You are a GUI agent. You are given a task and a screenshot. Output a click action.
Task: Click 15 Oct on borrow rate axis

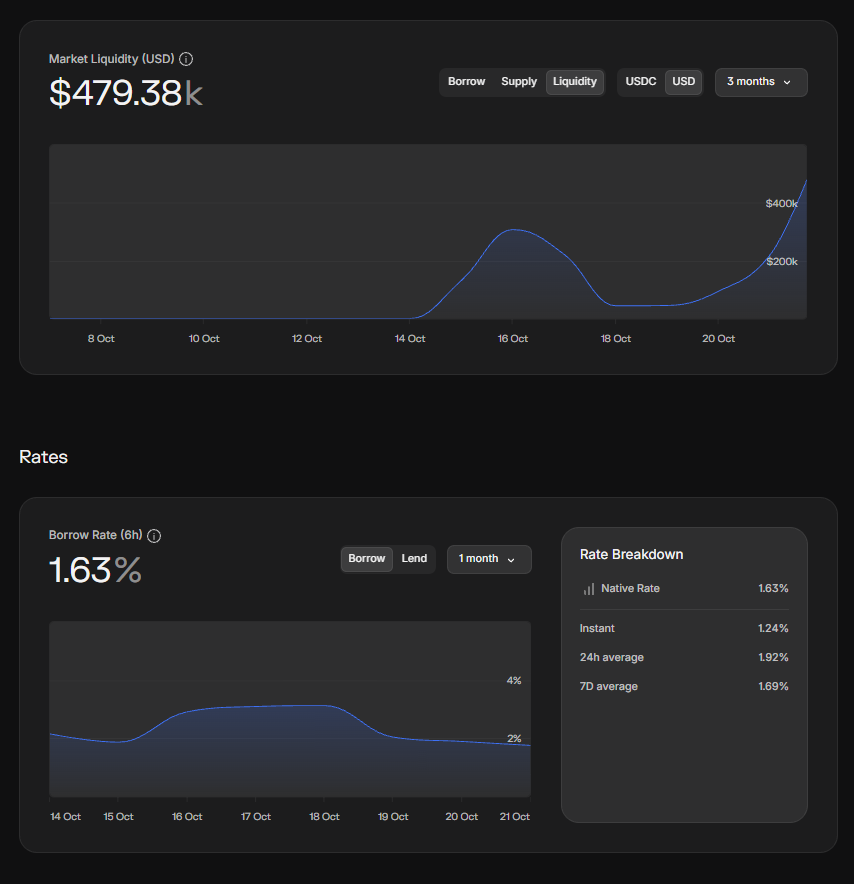coord(118,817)
